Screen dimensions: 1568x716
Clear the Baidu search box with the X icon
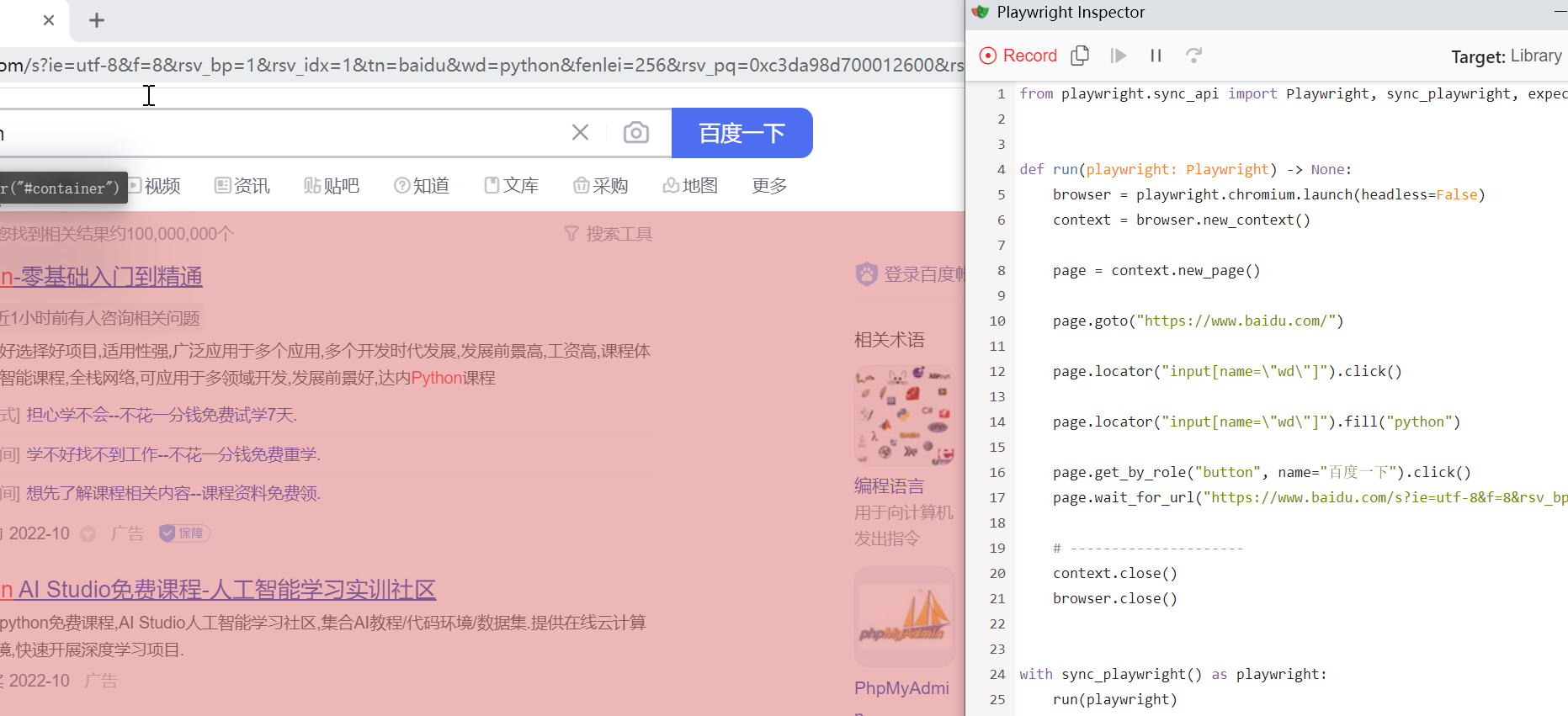coord(580,132)
